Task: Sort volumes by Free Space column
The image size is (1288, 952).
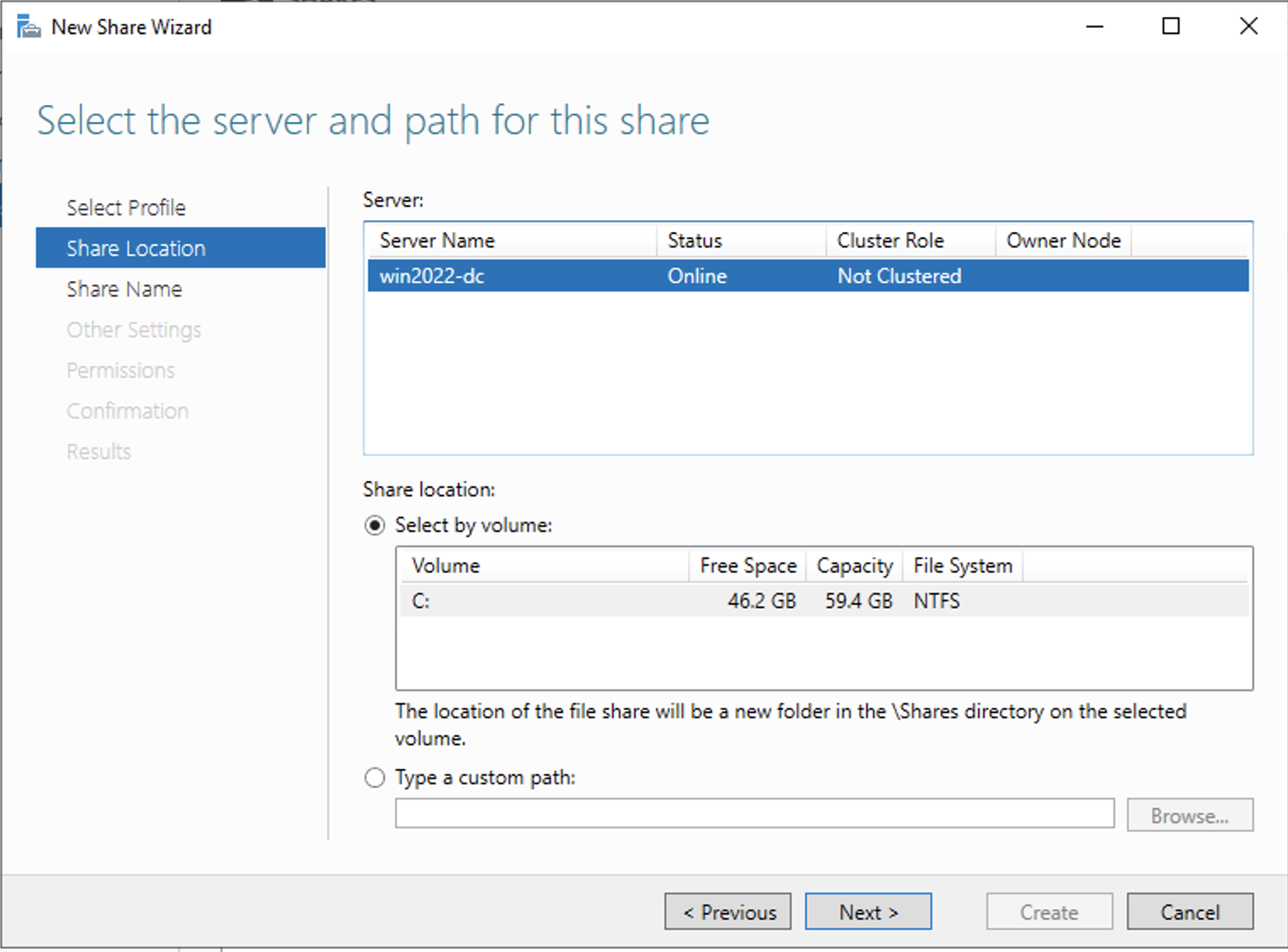Action: point(747,566)
